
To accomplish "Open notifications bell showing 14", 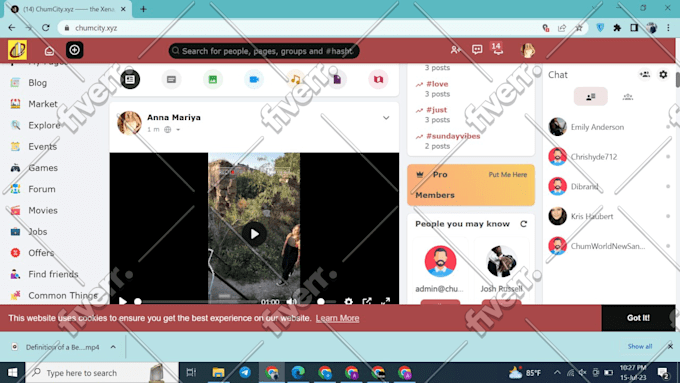I will click(497, 49).
